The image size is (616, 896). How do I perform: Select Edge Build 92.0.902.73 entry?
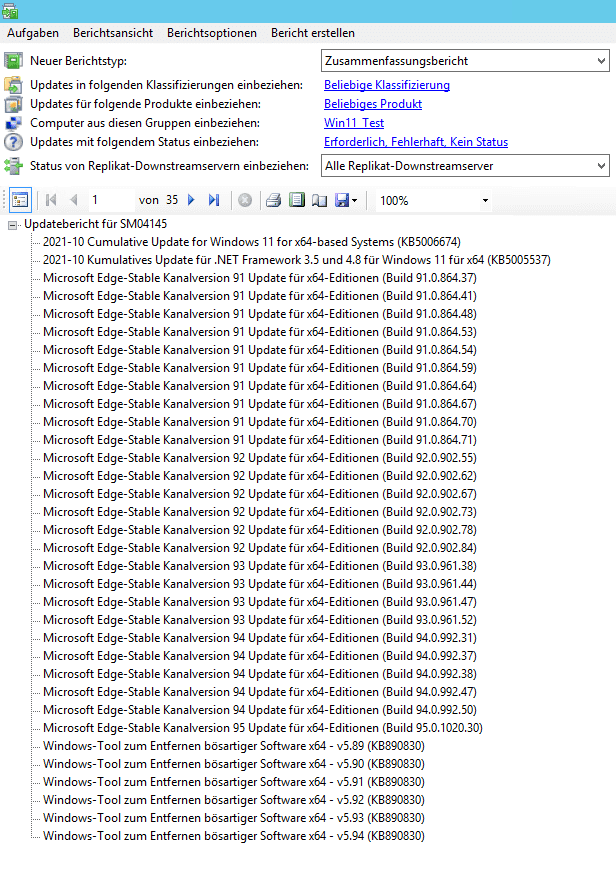tap(259, 512)
